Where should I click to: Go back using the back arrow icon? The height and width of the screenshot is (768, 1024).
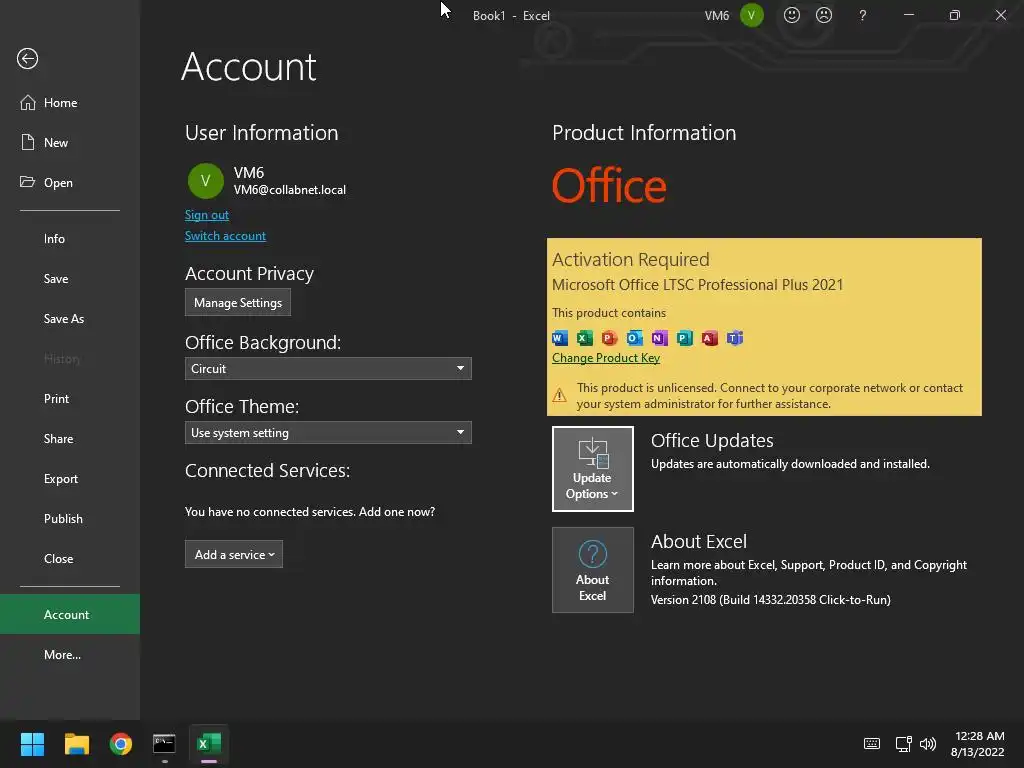tap(27, 59)
